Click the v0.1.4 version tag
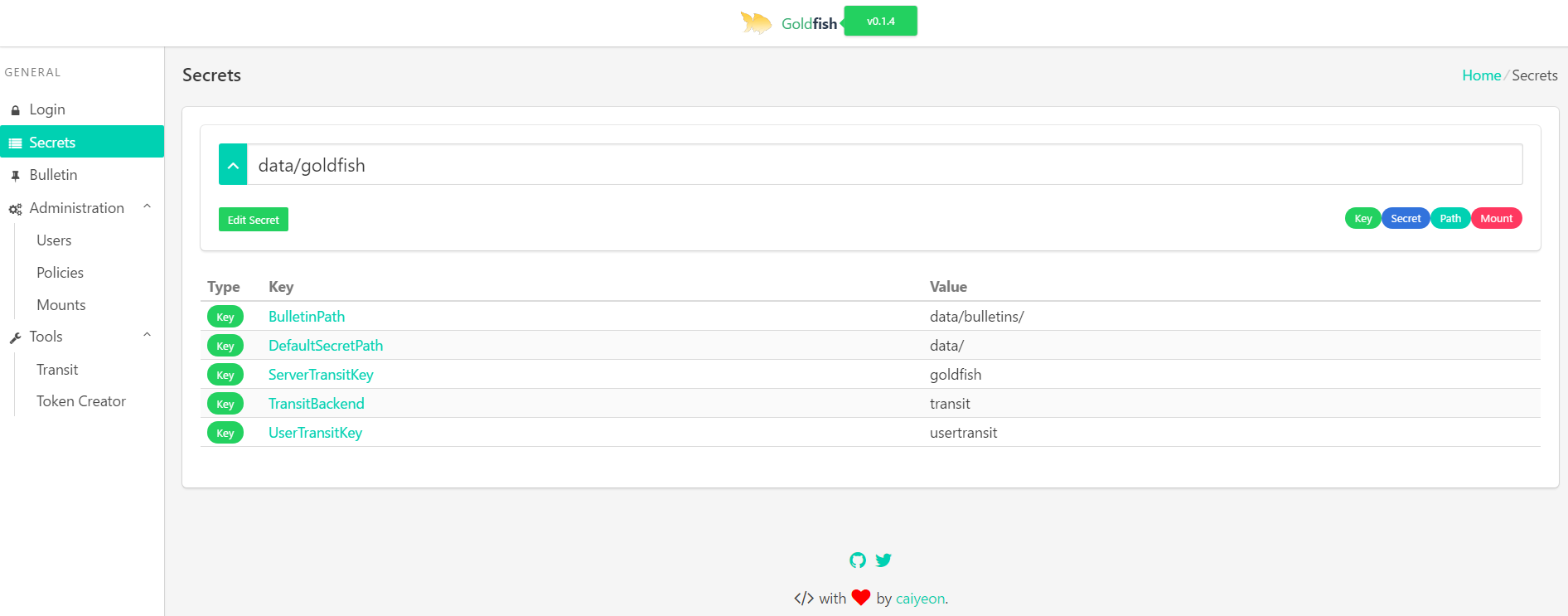 tap(880, 21)
